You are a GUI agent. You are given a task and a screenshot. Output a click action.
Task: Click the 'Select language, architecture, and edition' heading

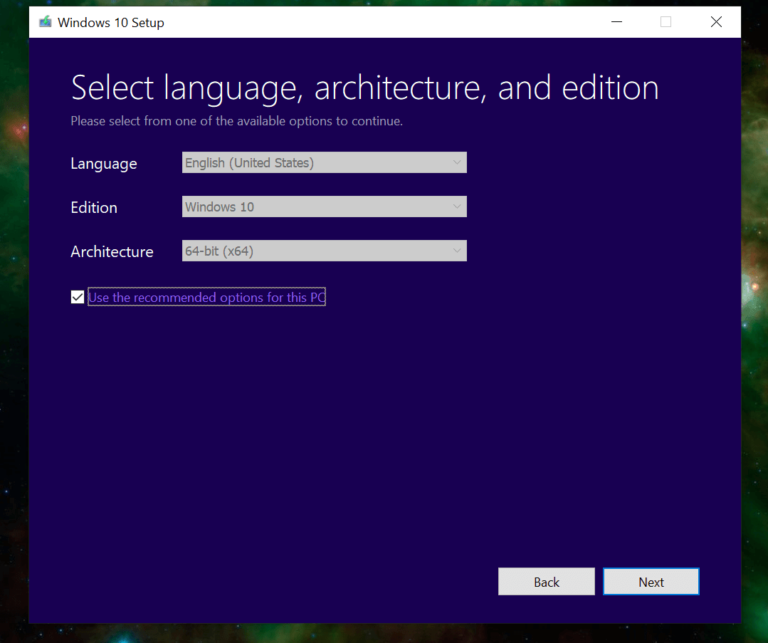coord(365,88)
